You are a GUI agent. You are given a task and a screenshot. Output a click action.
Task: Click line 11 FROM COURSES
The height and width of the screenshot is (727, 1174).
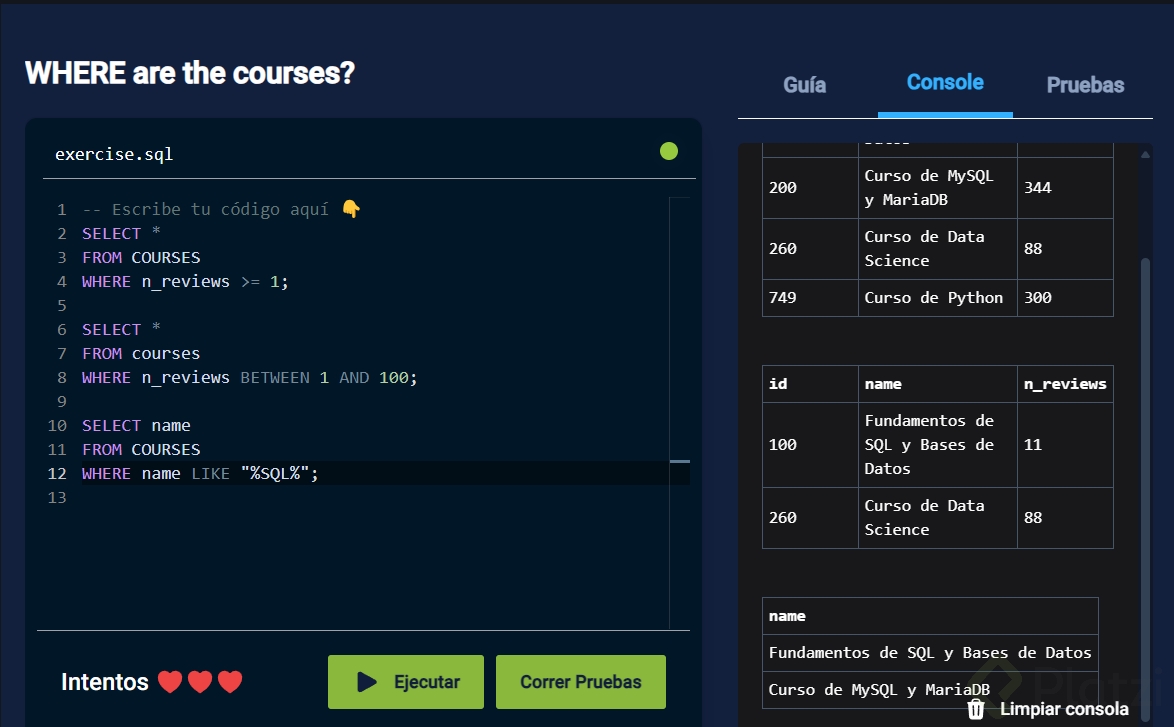point(141,449)
